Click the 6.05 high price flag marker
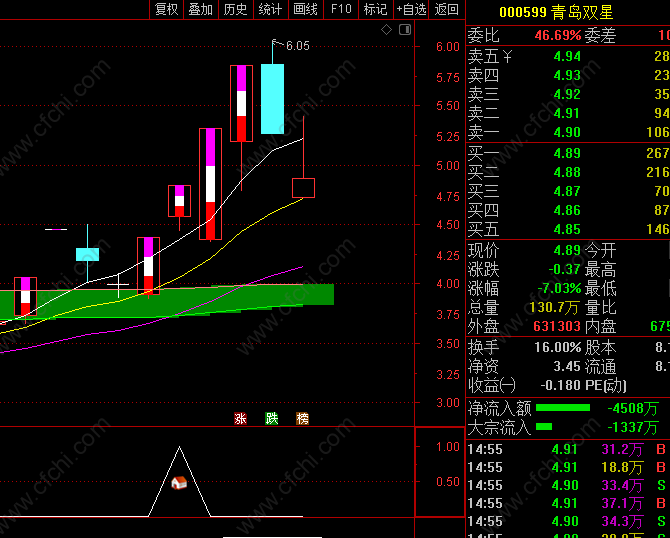This screenshot has height=538, width=670. click(x=291, y=45)
